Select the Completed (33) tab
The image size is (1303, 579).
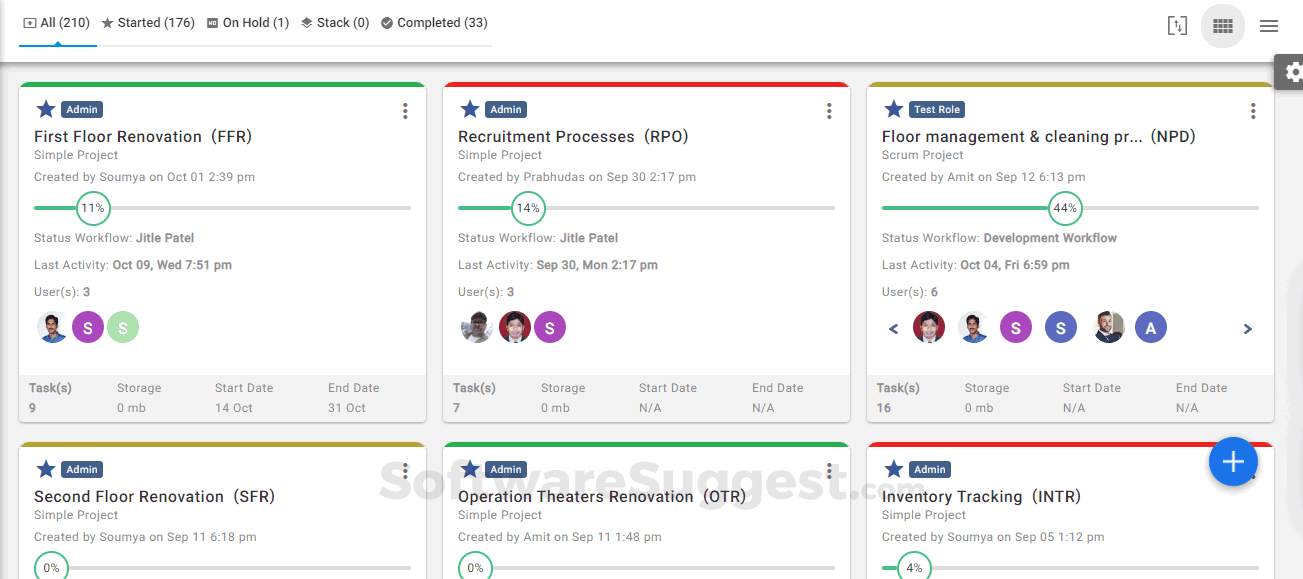coord(434,23)
